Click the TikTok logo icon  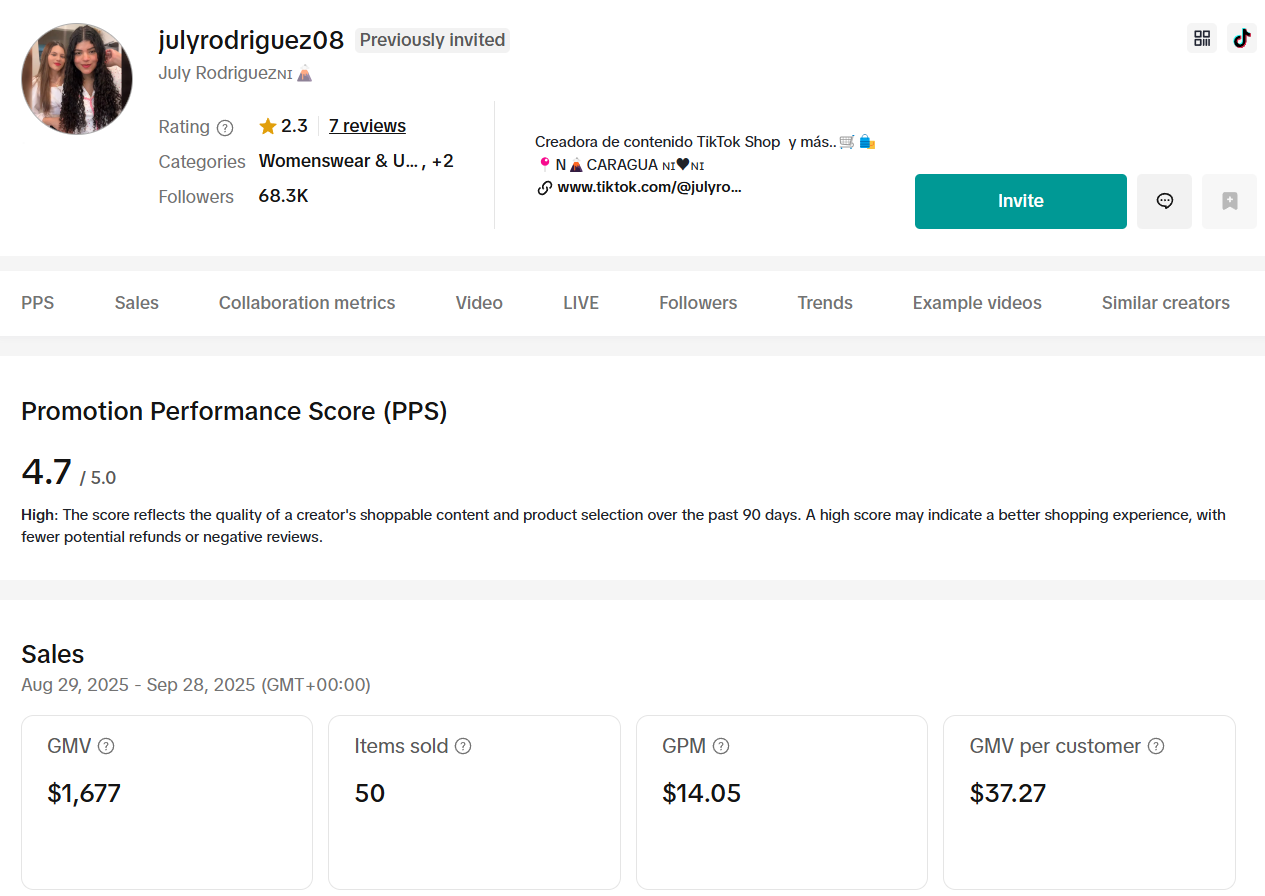pyautogui.click(x=1241, y=39)
